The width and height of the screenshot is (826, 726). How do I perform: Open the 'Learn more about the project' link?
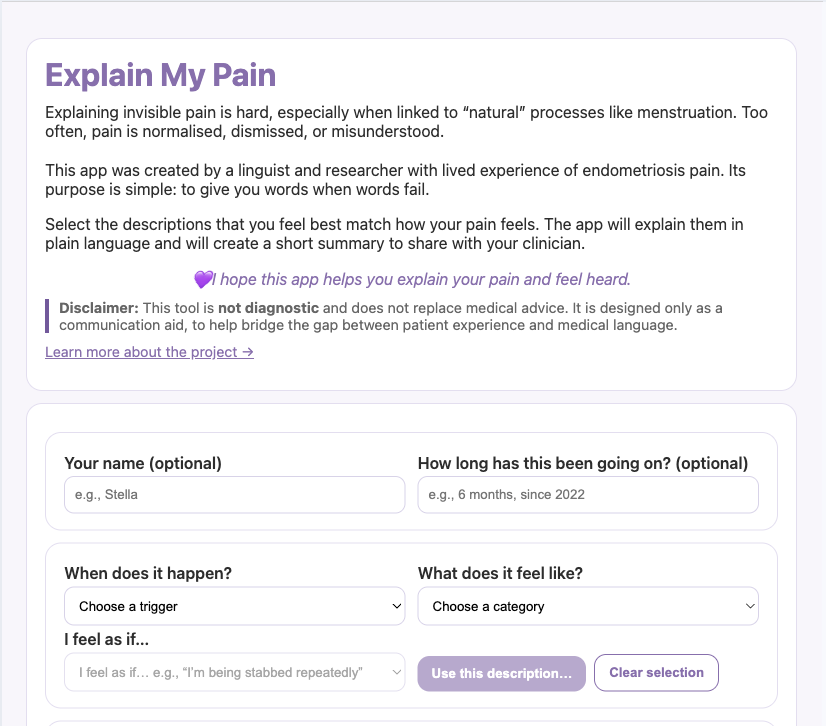coord(149,352)
